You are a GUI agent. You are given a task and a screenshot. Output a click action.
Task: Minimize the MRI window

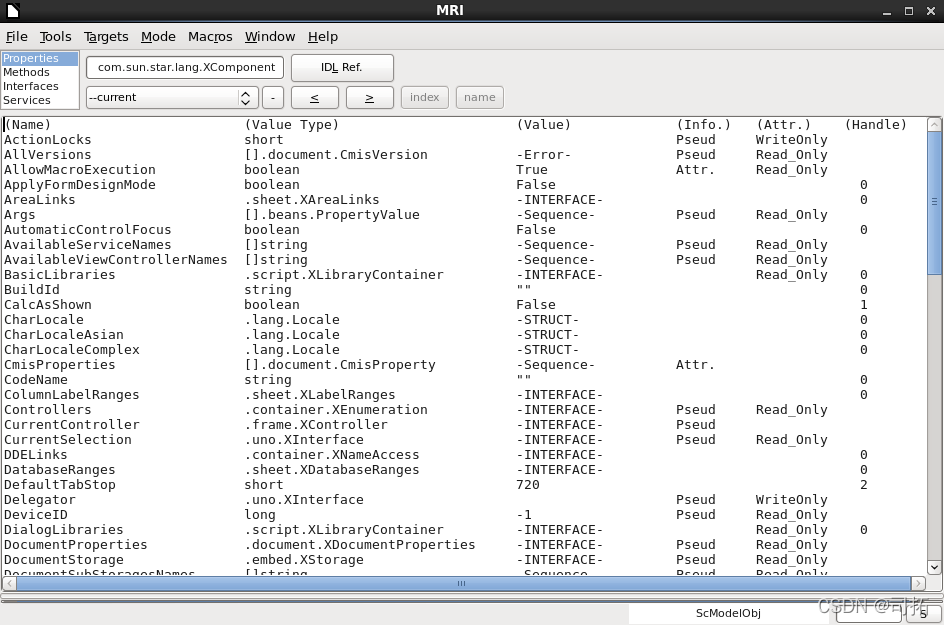coord(887,11)
